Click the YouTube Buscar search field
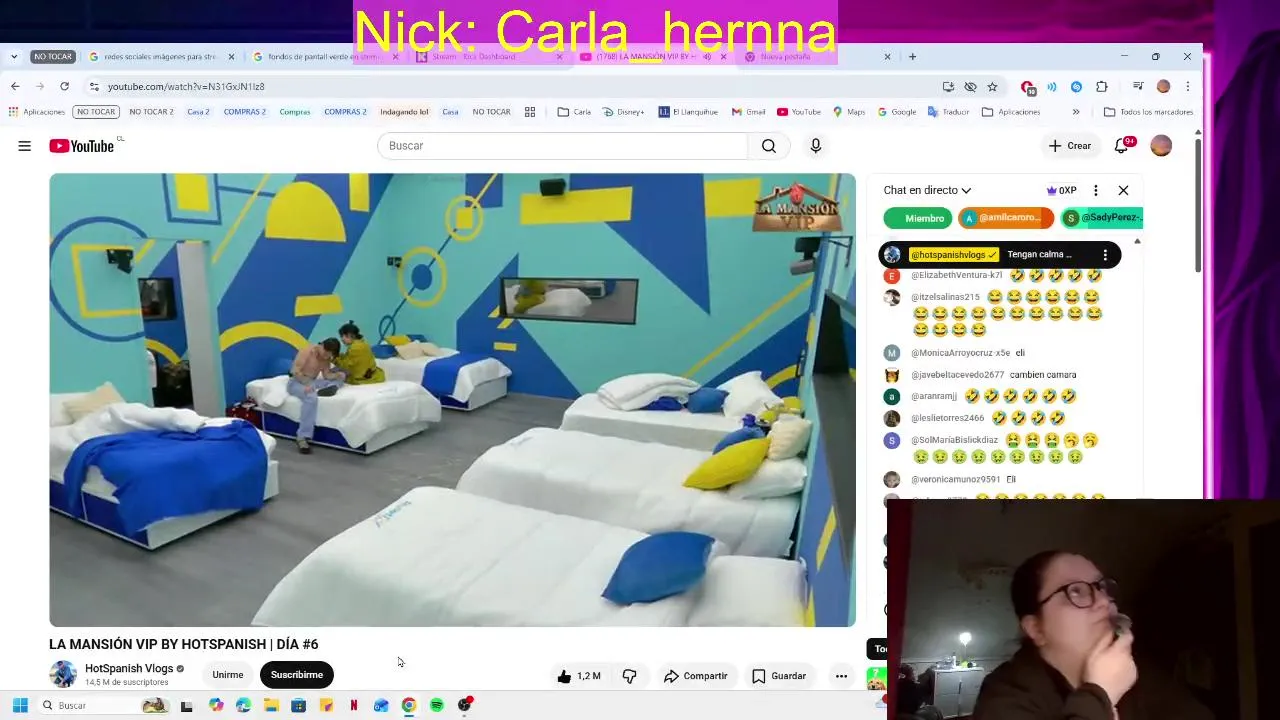 (x=562, y=146)
